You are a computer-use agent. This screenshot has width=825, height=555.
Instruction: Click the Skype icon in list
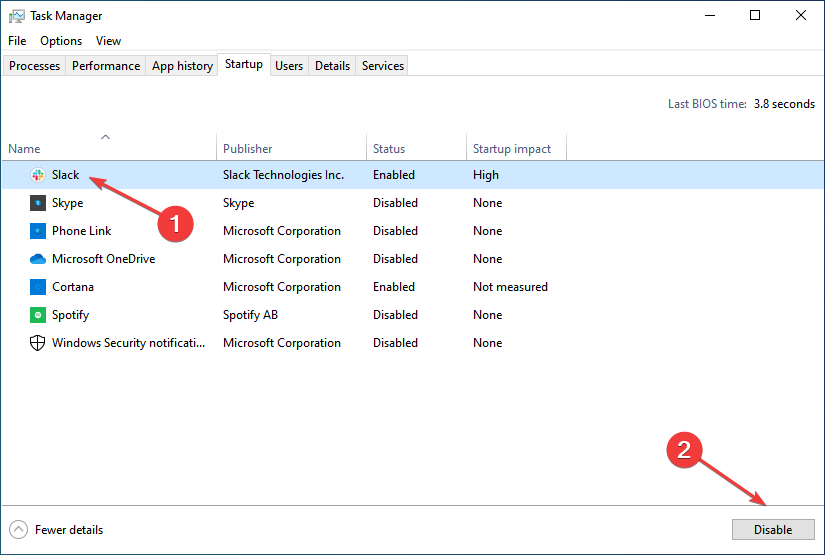point(37,203)
